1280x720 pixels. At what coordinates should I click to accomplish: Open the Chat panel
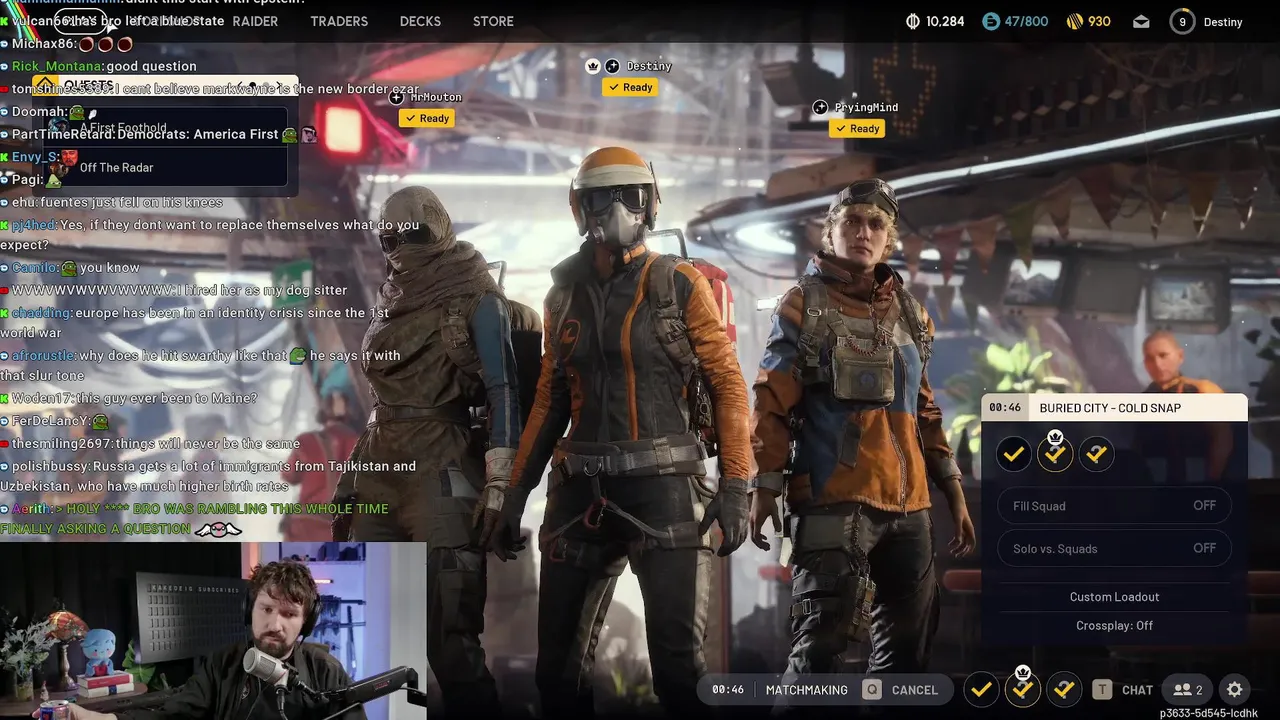(x=1137, y=690)
